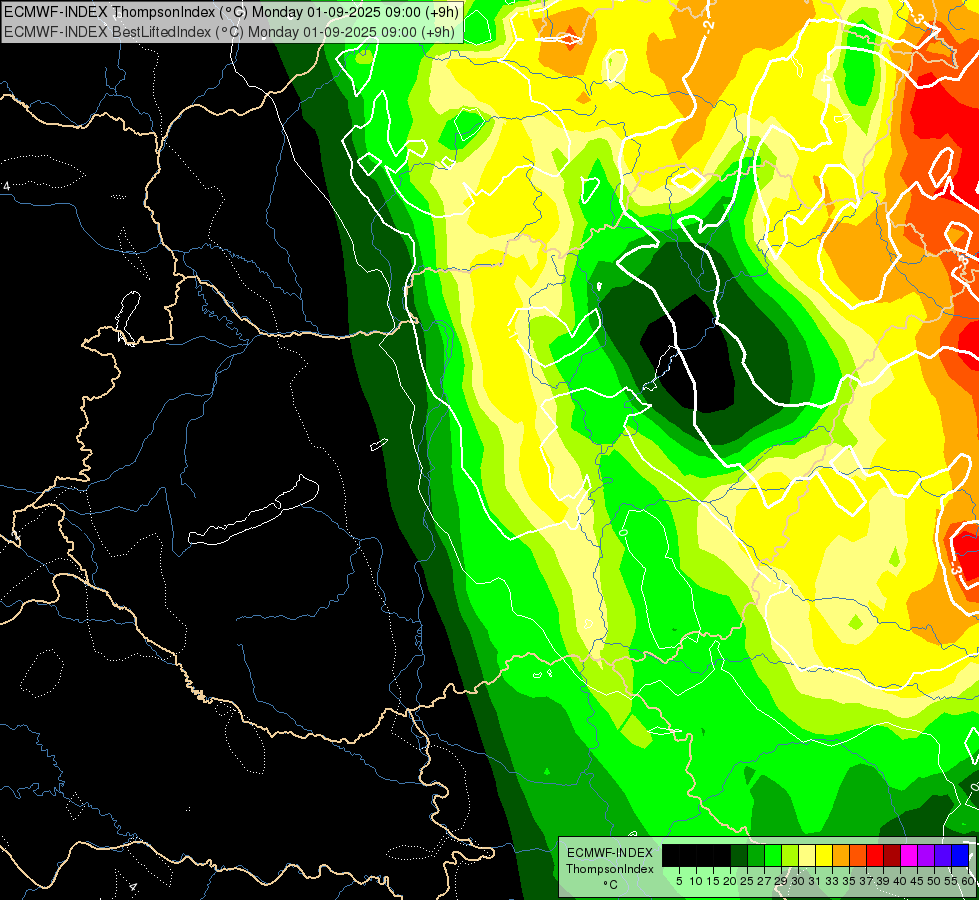
Task: Click the pale yellow 30-31 legend swatch
Action: 807,855
